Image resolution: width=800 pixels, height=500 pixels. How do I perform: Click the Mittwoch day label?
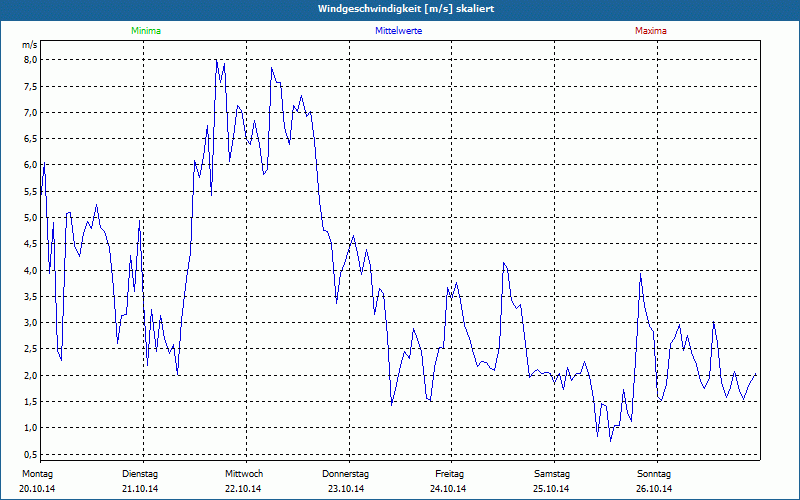tap(244, 474)
